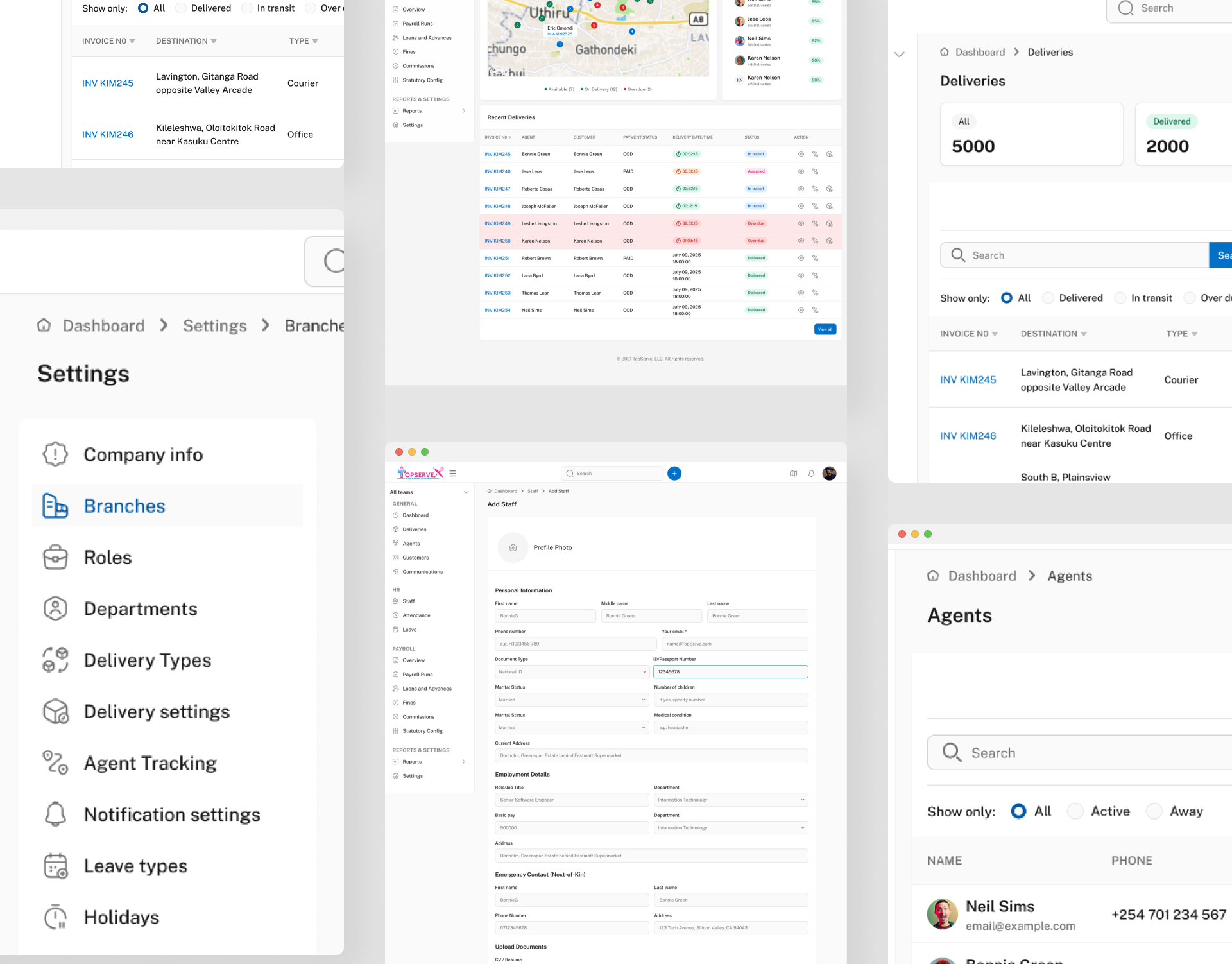Select Delivered radio in the top-left deliveries panel
The image size is (1232, 964).
tap(181, 8)
